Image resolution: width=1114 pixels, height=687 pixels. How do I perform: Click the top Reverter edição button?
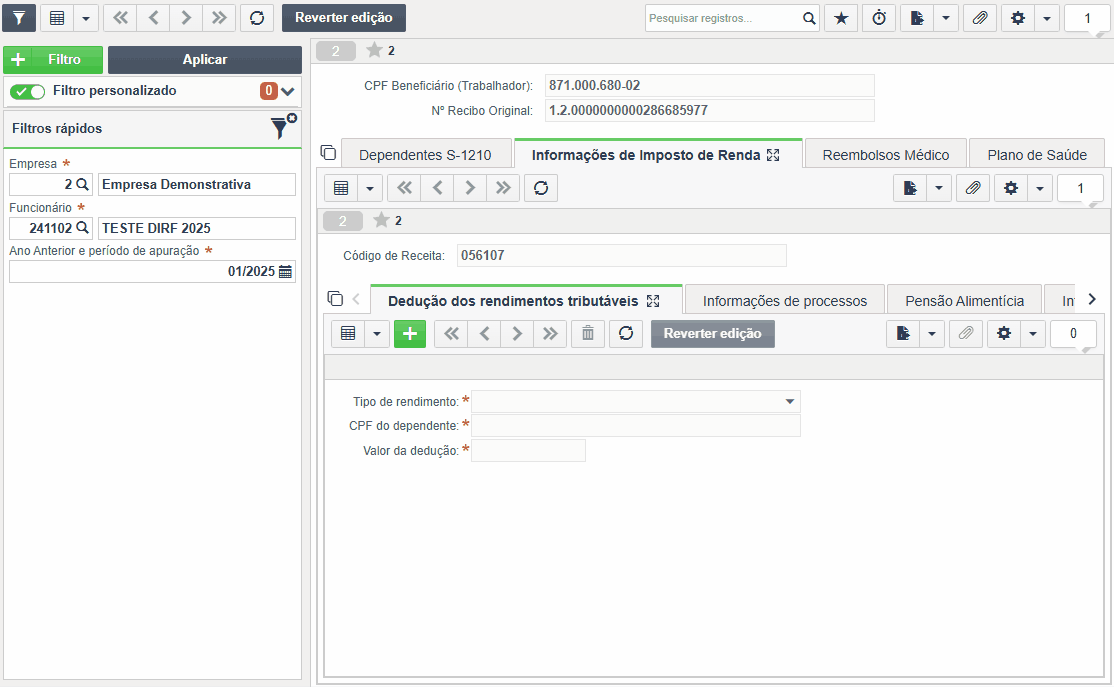(344, 18)
